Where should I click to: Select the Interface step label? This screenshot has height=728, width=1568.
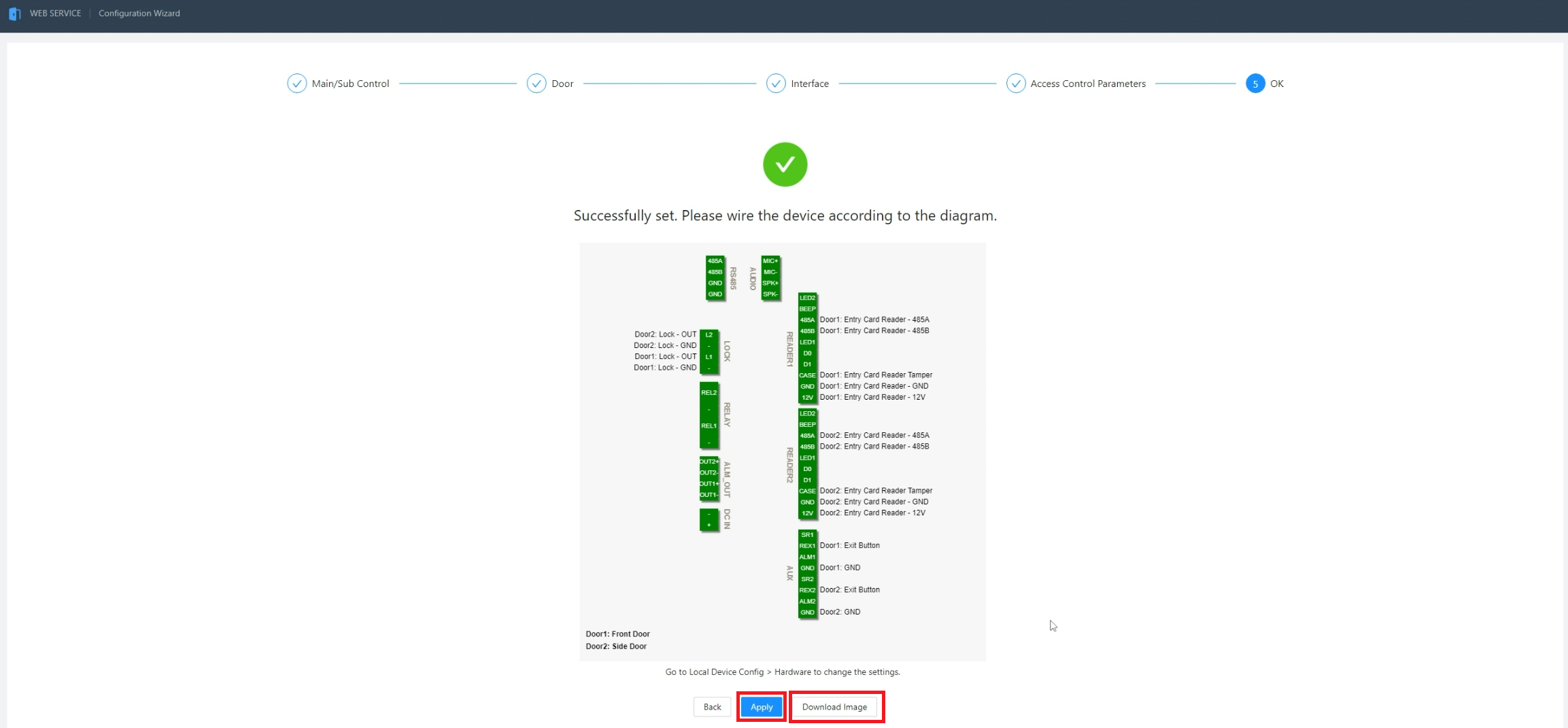(810, 84)
